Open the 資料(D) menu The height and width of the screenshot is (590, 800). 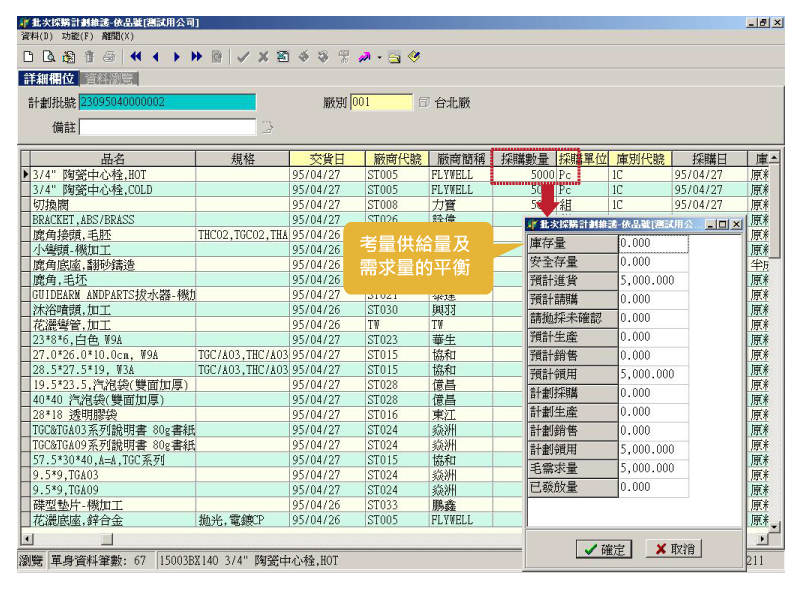pyautogui.click(x=37, y=36)
